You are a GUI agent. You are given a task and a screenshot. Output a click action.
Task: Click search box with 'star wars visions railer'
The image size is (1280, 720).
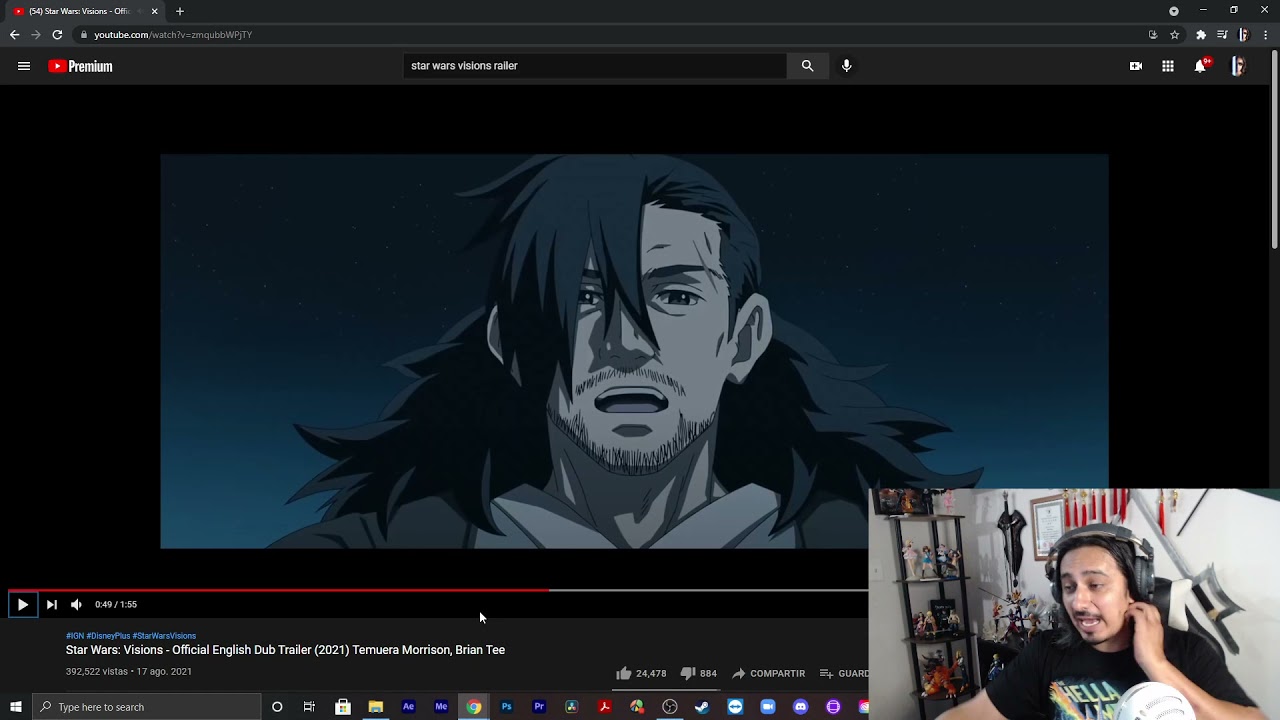[x=594, y=66]
